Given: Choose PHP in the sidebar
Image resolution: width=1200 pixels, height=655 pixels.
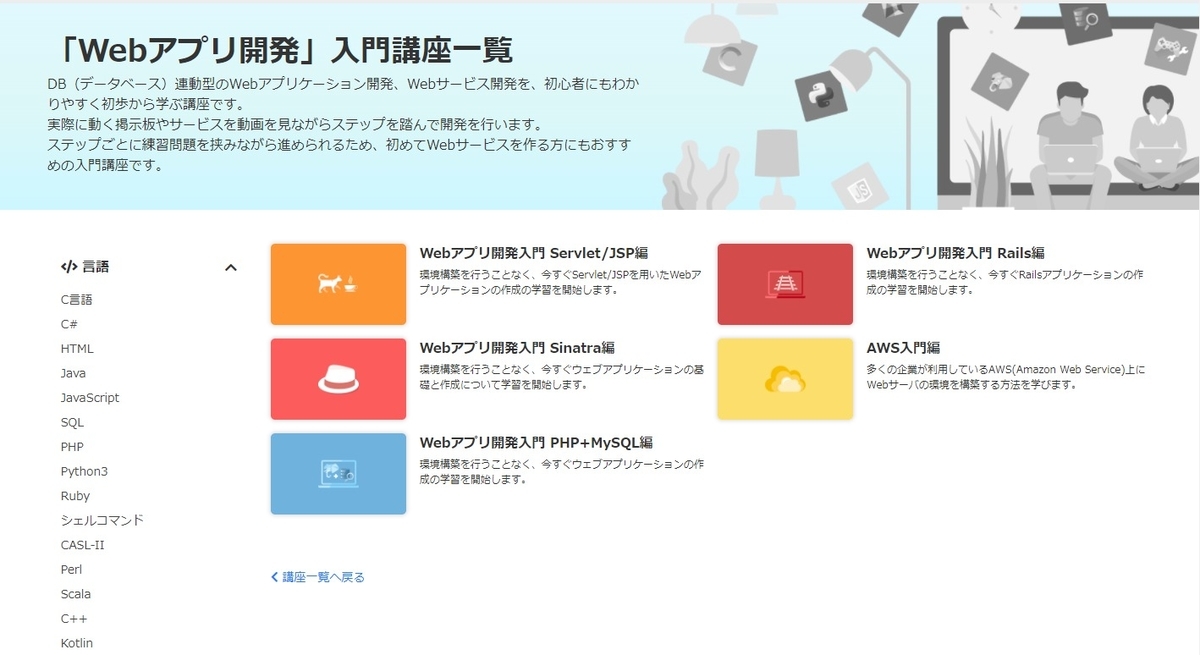Looking at the screenshot, I should click(x=72, y=446).
